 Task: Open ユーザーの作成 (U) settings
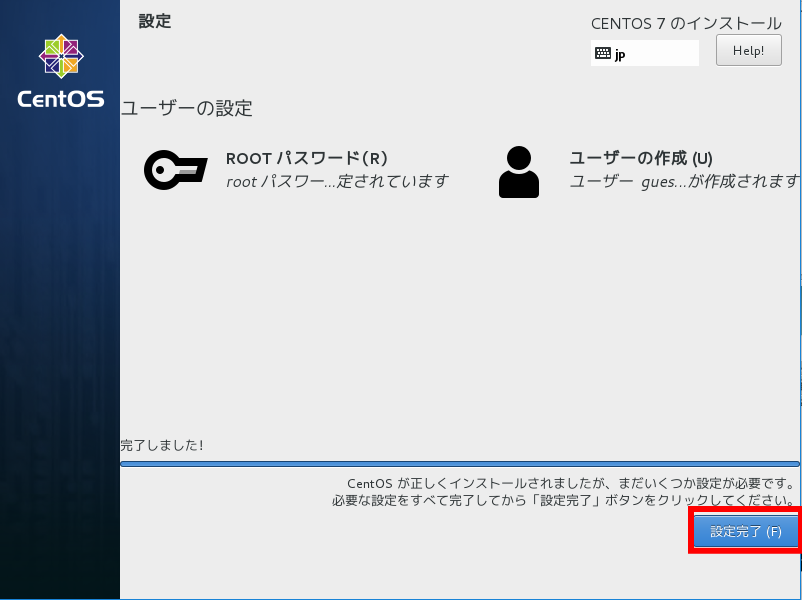pyautogui.click(x=641, y=158)
